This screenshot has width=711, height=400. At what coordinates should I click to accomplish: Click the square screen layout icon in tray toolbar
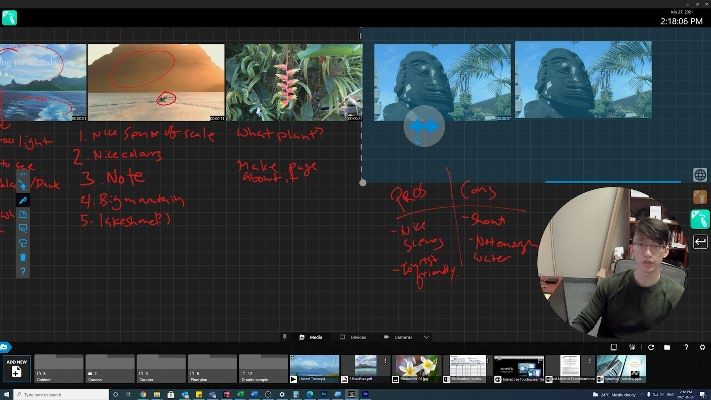point(614,347)
